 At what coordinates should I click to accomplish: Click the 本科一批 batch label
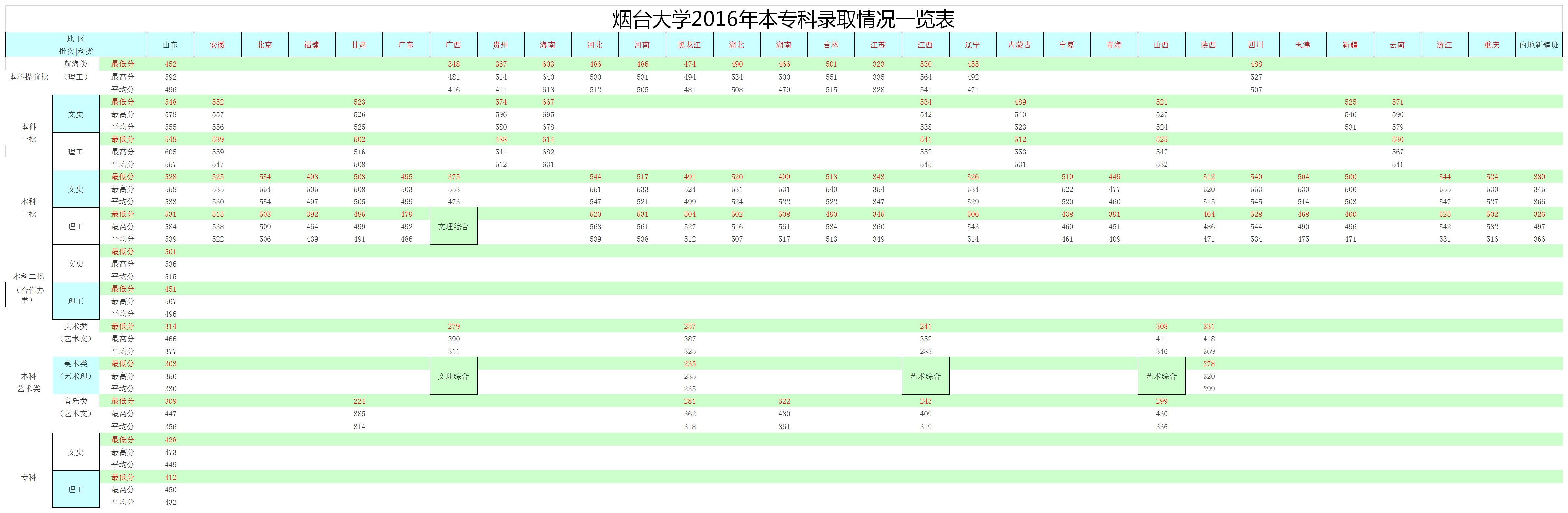[29, 133]
